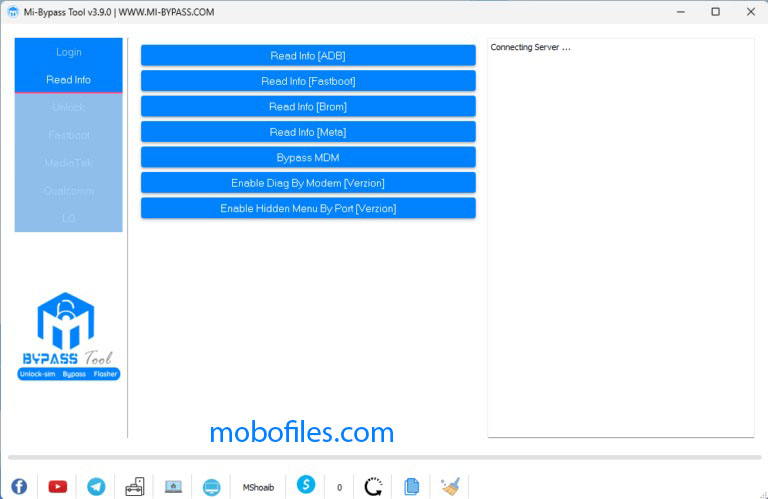Click the Bypass Tool logo image

coord(69,336)
